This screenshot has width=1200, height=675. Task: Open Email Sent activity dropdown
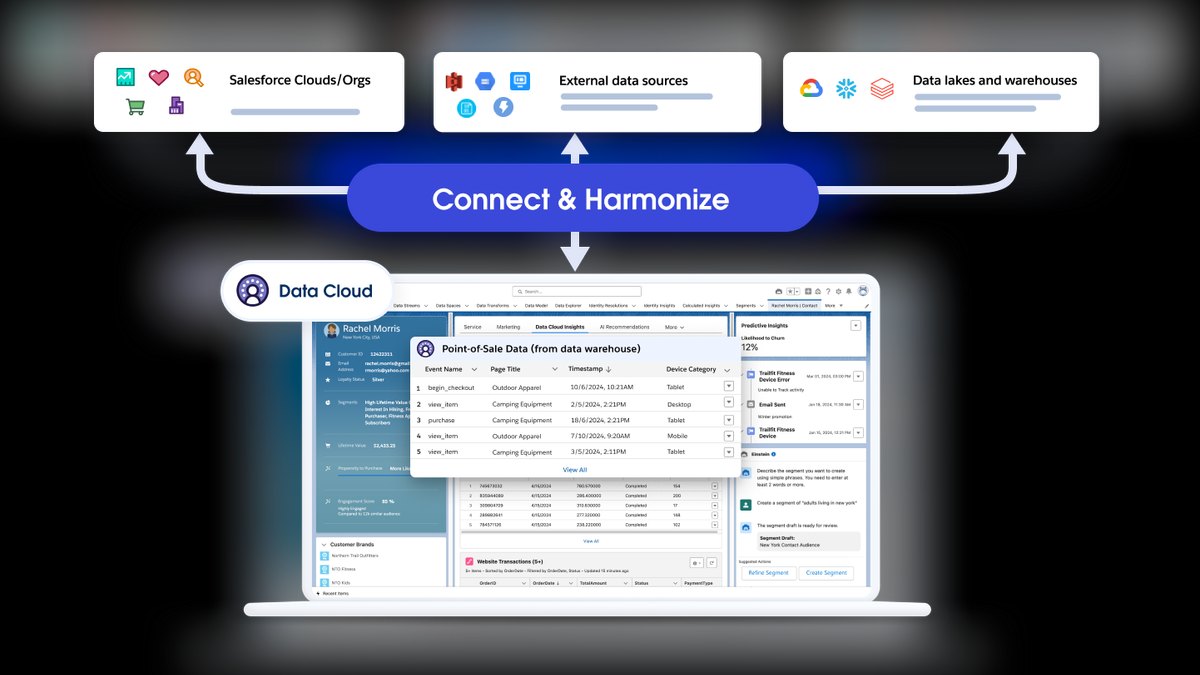[x=860, y=404]
